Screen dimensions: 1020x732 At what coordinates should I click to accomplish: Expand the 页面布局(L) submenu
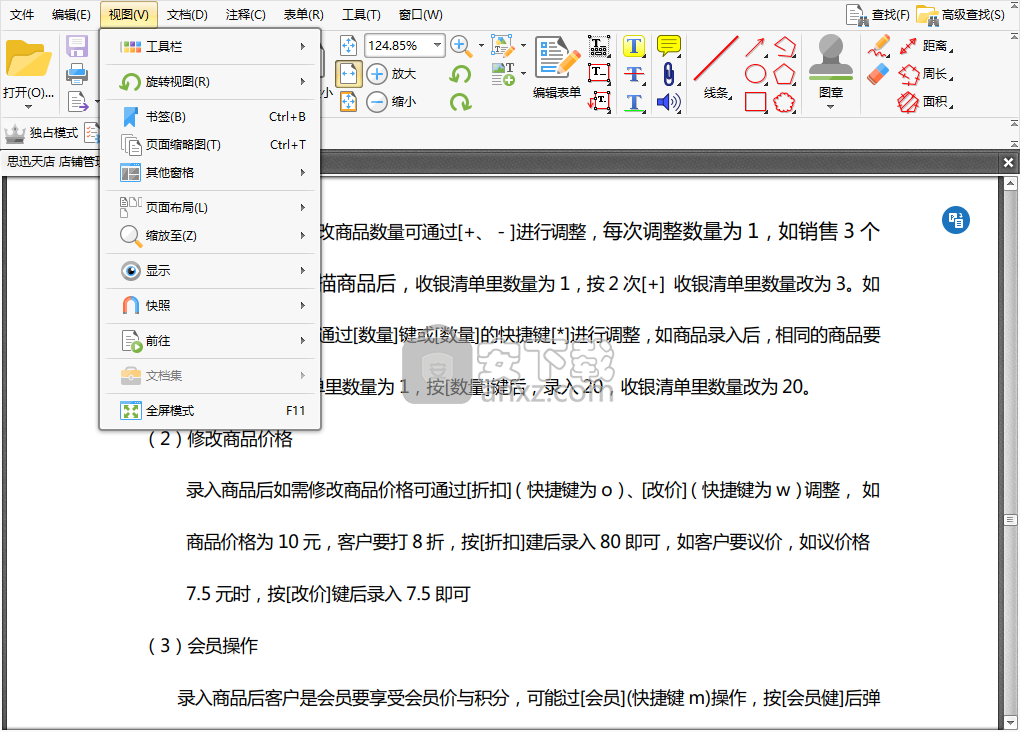click(x=210, y=208)
